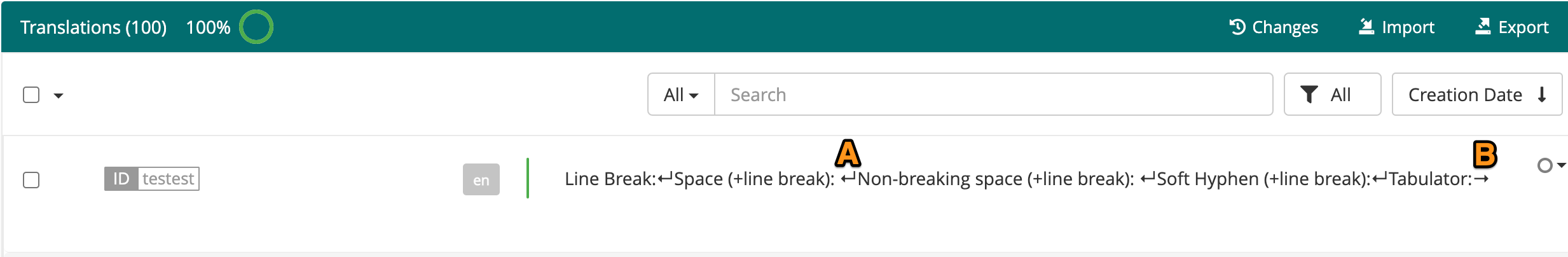Click the green progress circle
Viewport: 1568px width, 257px height.
[x=256, y=27]
